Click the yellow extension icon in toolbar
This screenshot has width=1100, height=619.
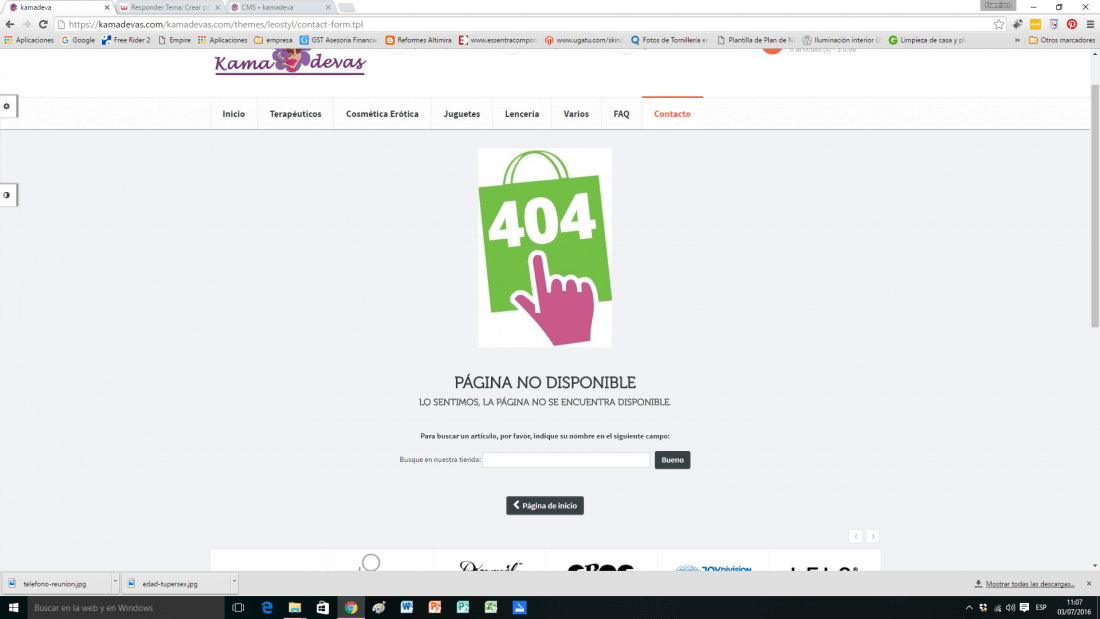pos(1035,24)
